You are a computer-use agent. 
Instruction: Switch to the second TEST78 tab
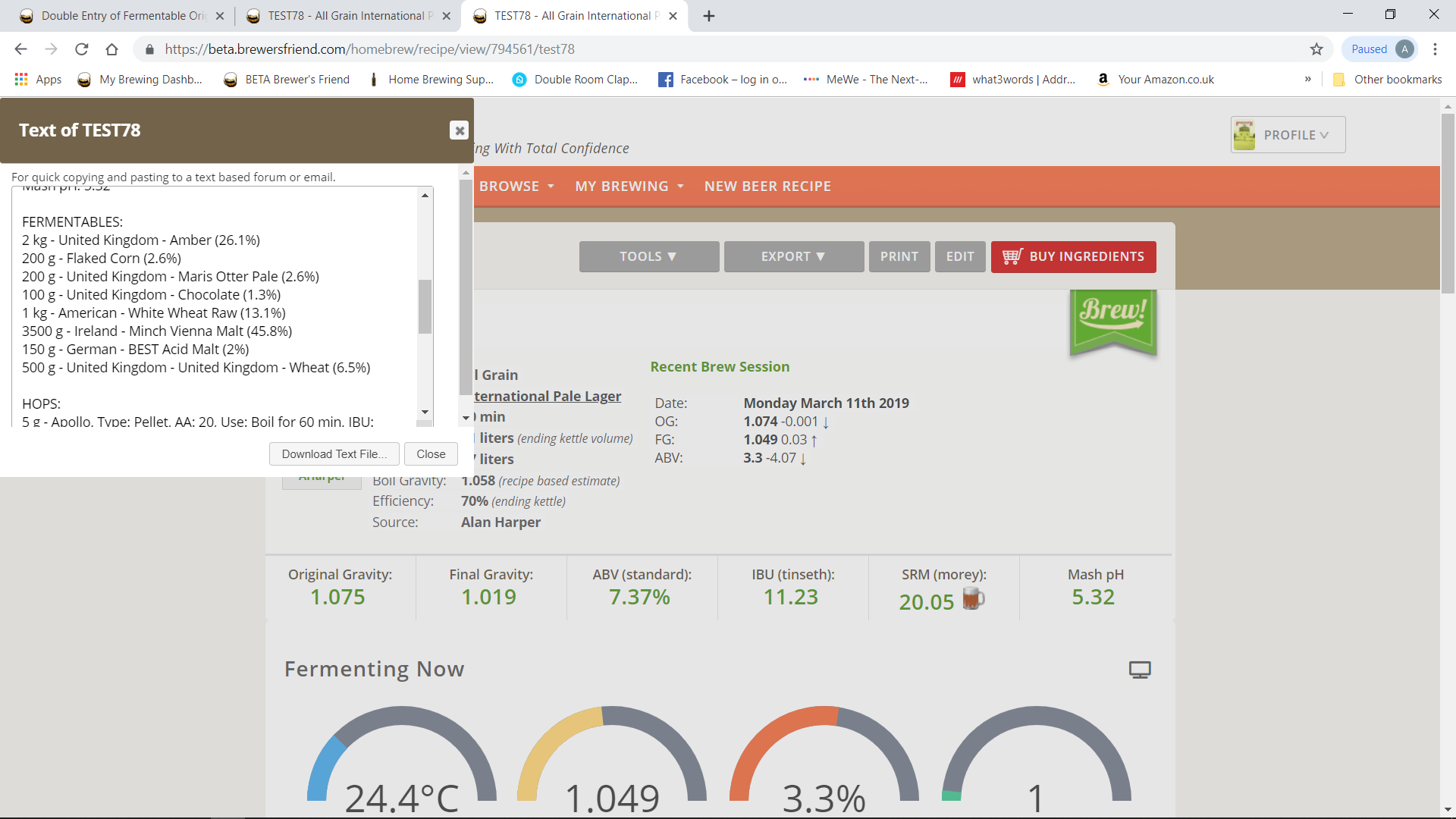coord(347,16)
